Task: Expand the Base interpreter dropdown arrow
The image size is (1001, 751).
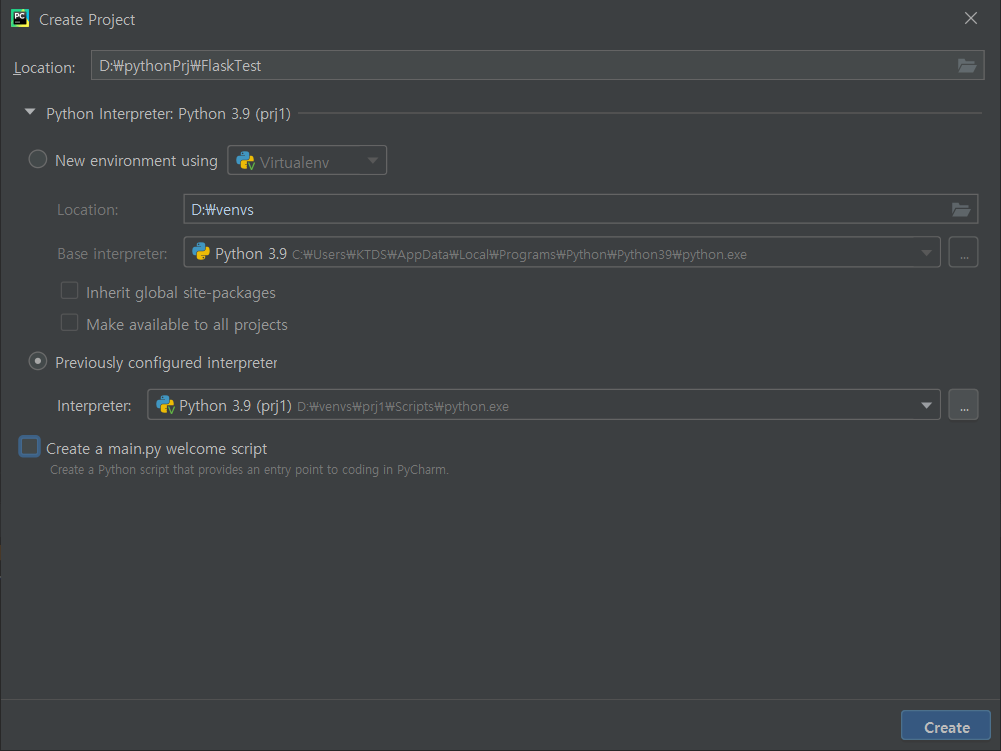Action: tap(926, 254)
